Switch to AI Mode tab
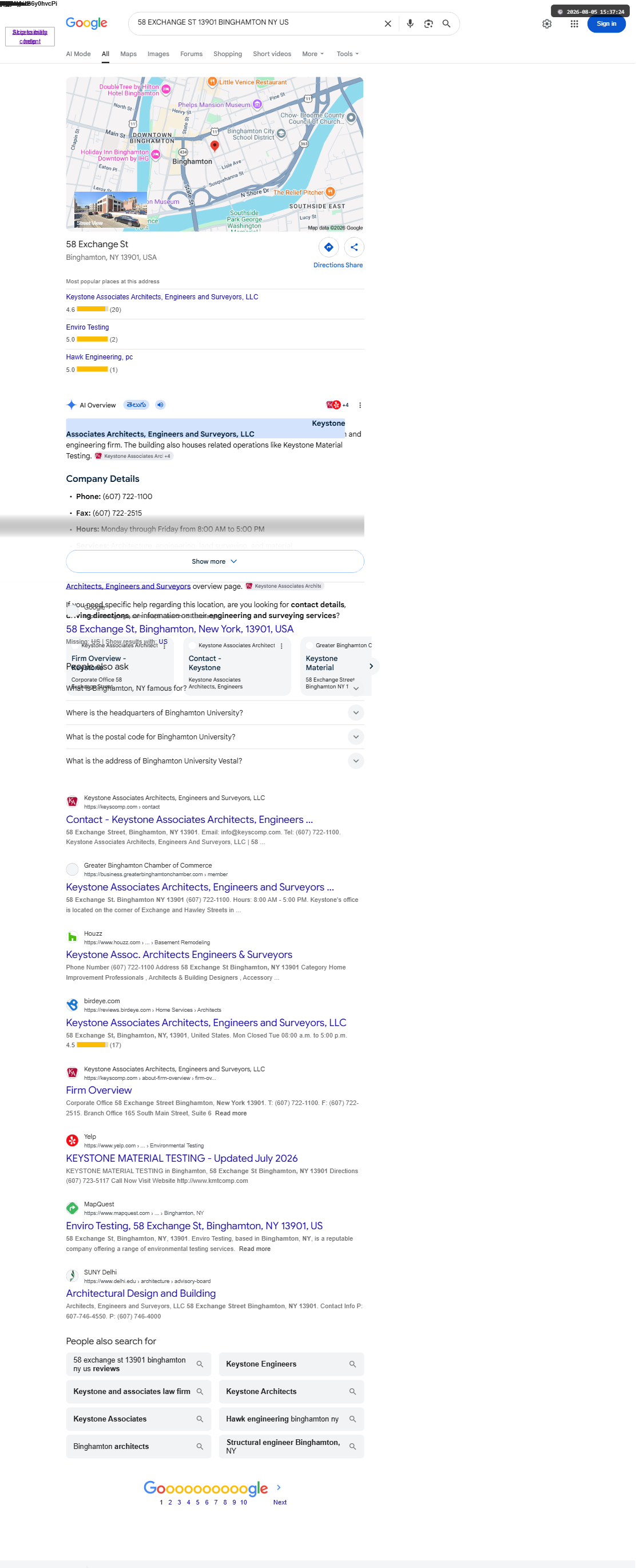Image resolution: width=643 pixels, height=1568 pixels. (79, 55)
